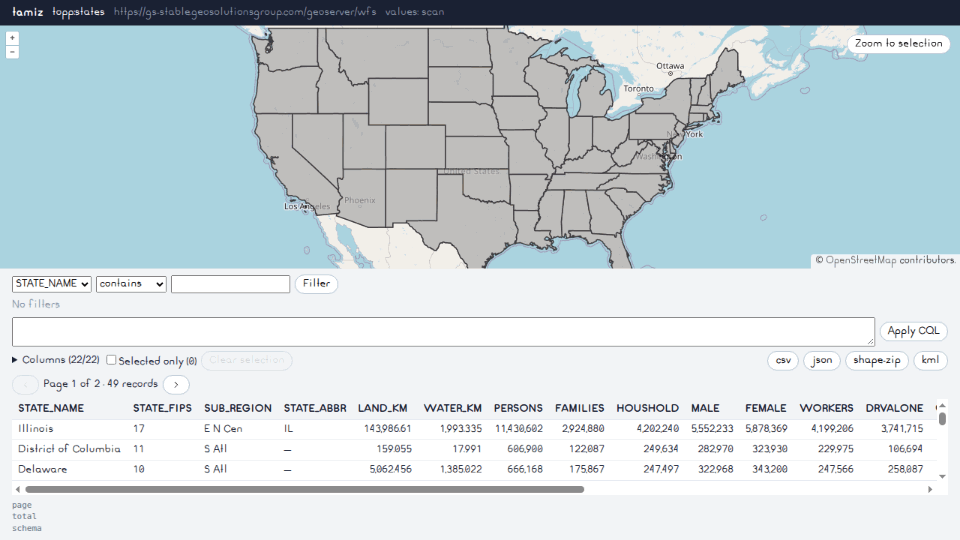The height and width of the screenshot is (540, 960).
Task: Open the STATE_NAME field dropdown
Action: (x=52, y=283)
